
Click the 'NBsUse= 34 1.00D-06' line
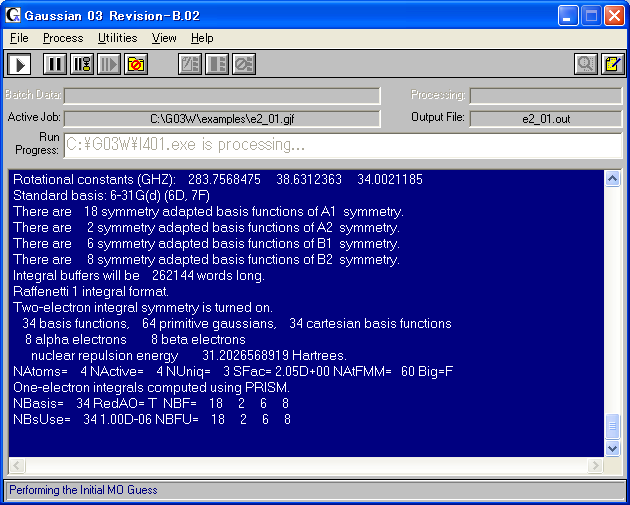pos(152,420)
